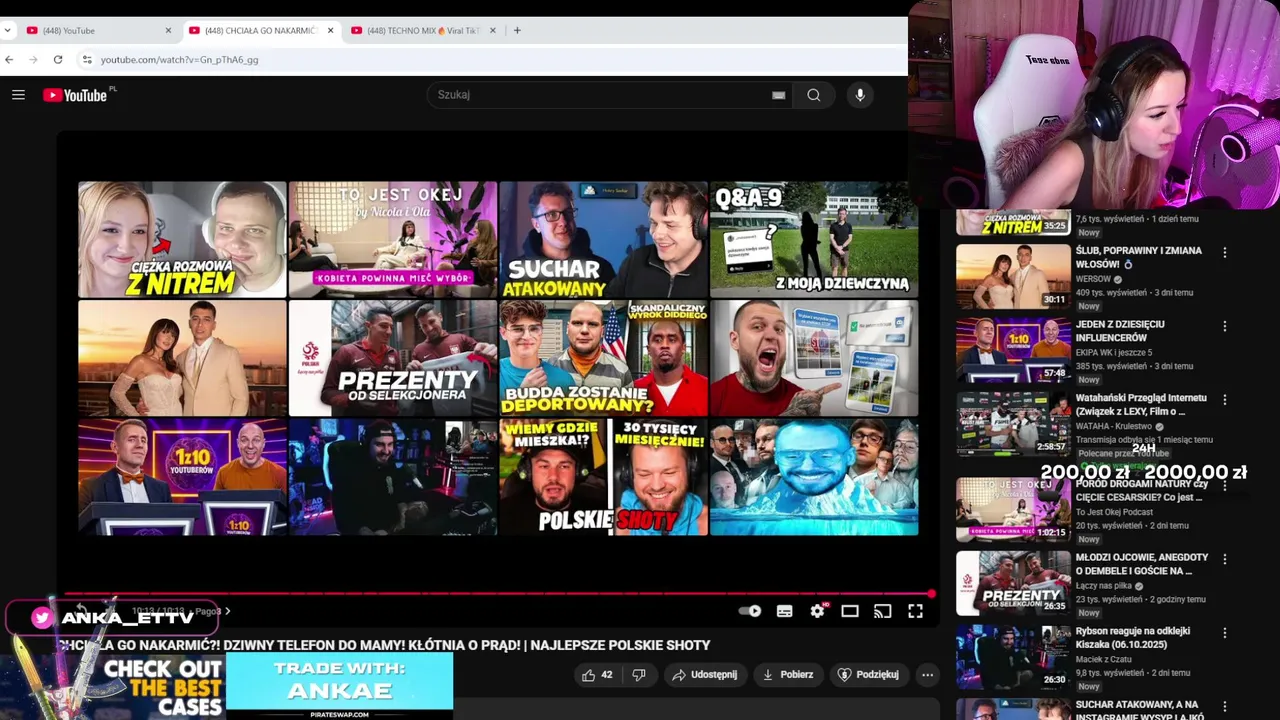Start voice search with microphone icon
1280x720 pixels.
click(x=860, y=95)
